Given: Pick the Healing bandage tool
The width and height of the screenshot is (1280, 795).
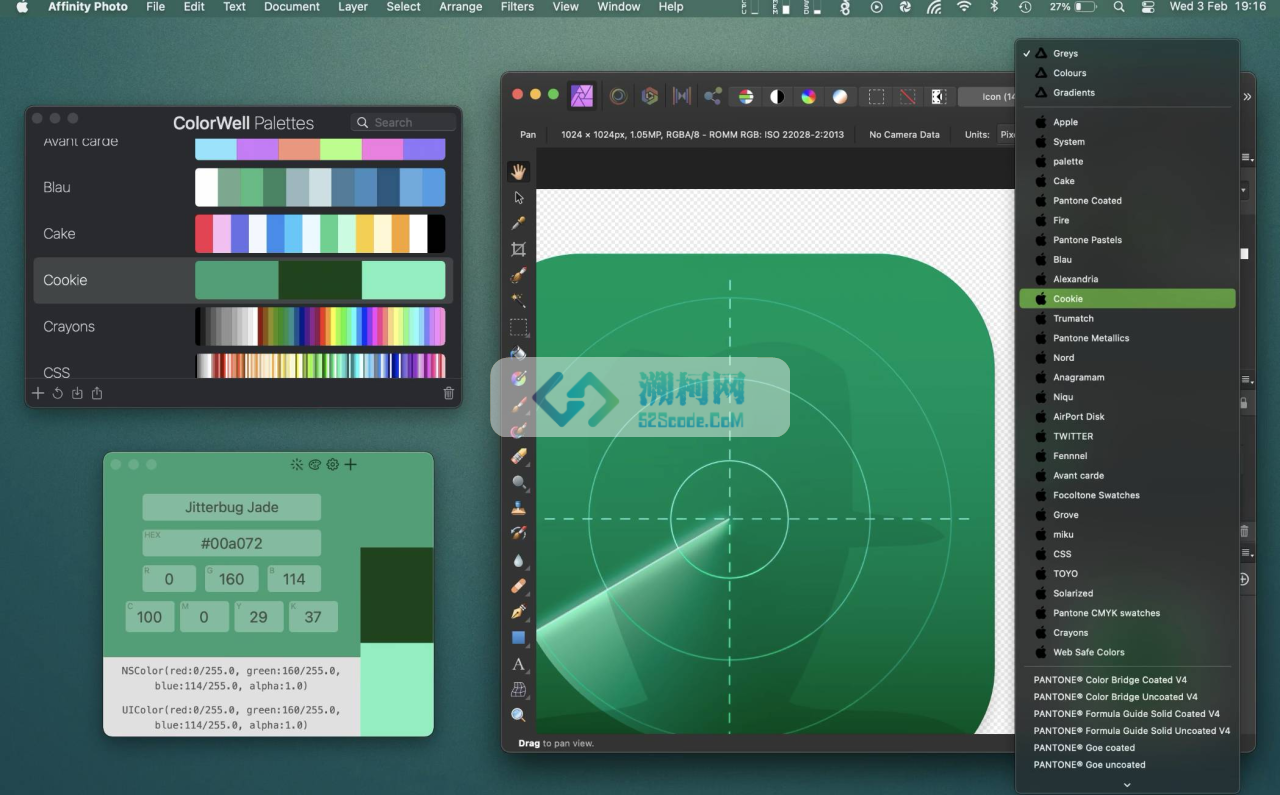Looking at the screenshot, I should point(518,586).
